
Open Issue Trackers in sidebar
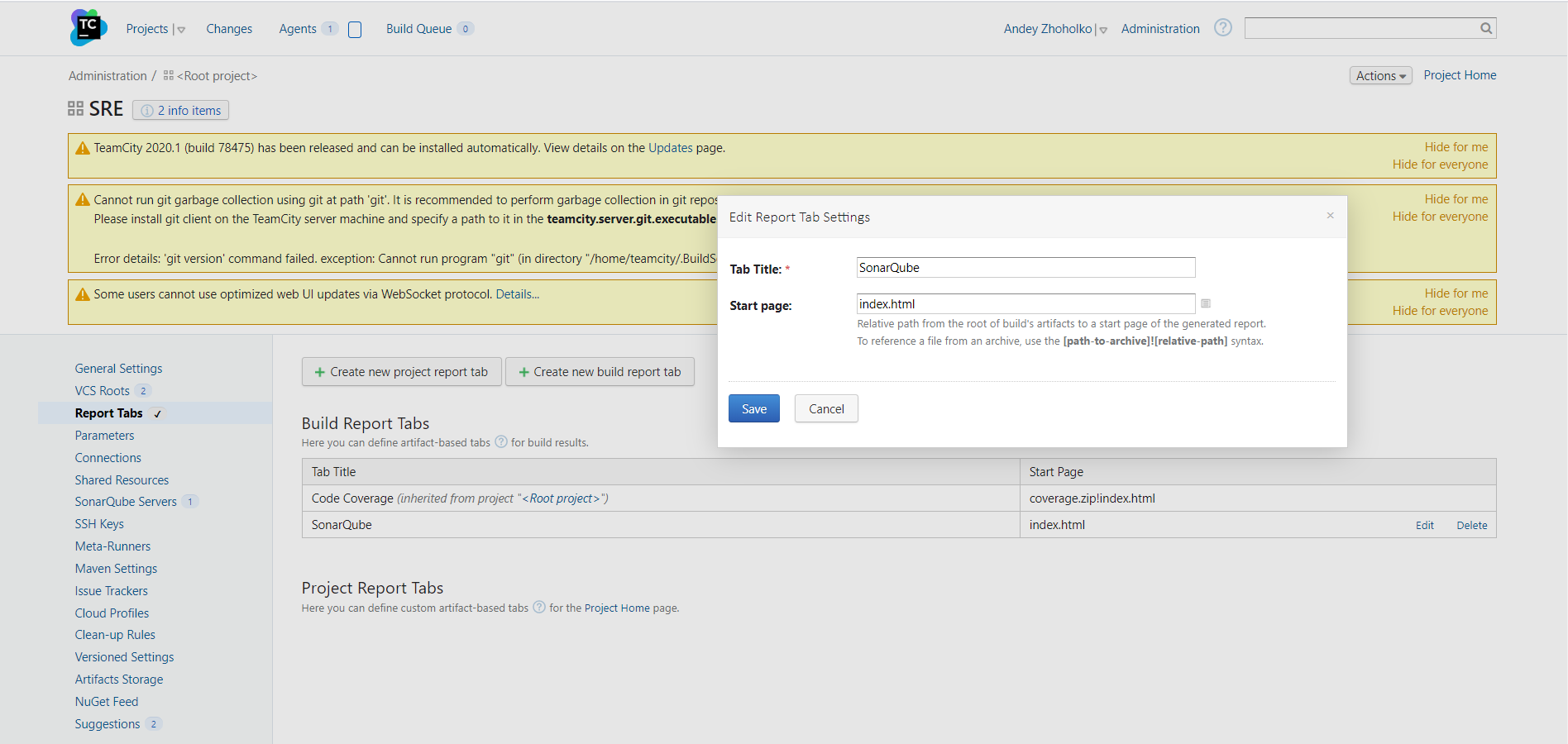click(112, 591)
